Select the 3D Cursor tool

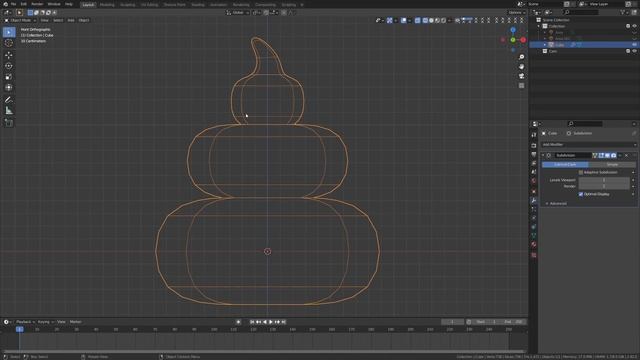(9, 43)
